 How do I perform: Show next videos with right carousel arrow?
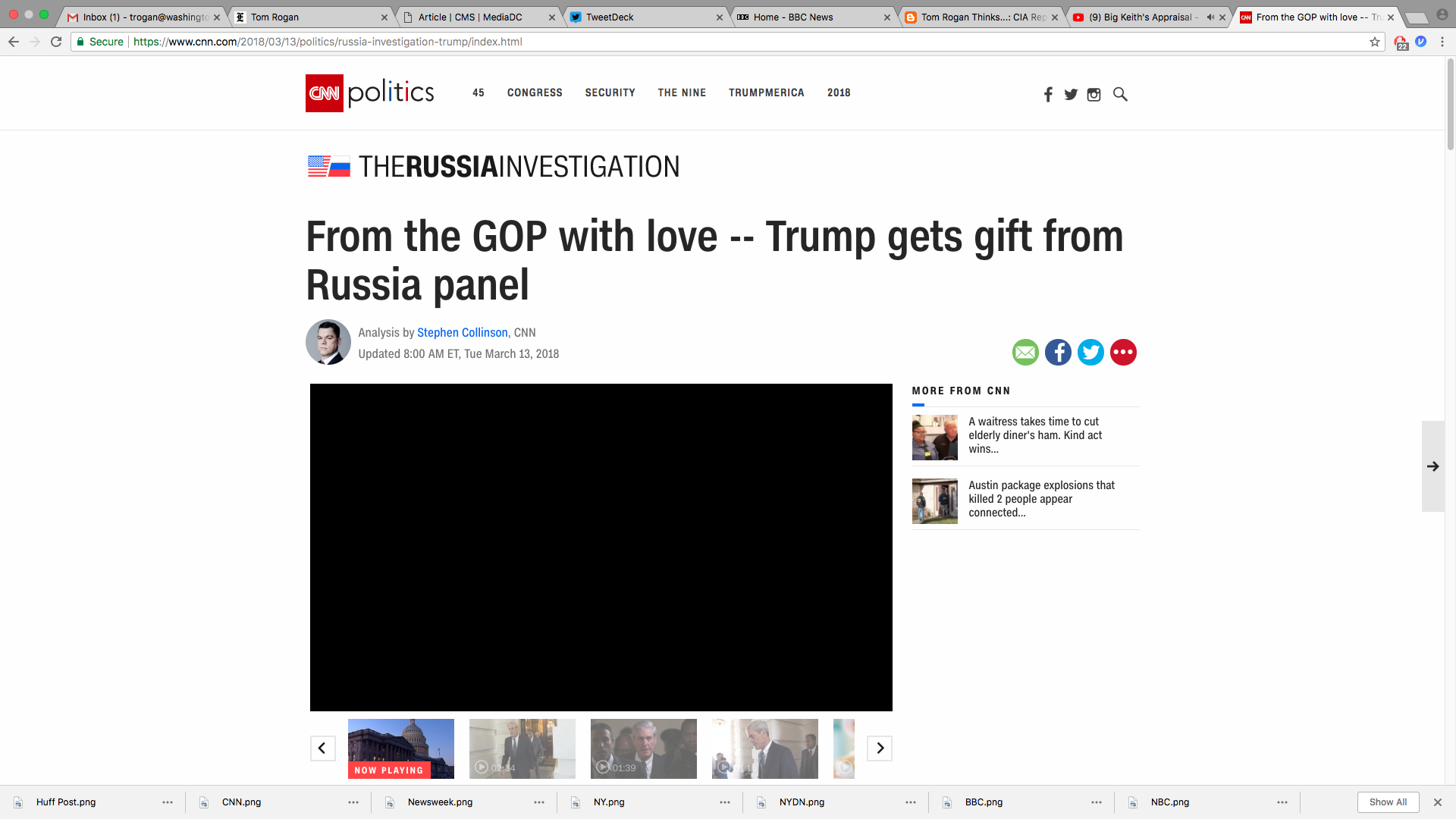[x=880, y=748]
